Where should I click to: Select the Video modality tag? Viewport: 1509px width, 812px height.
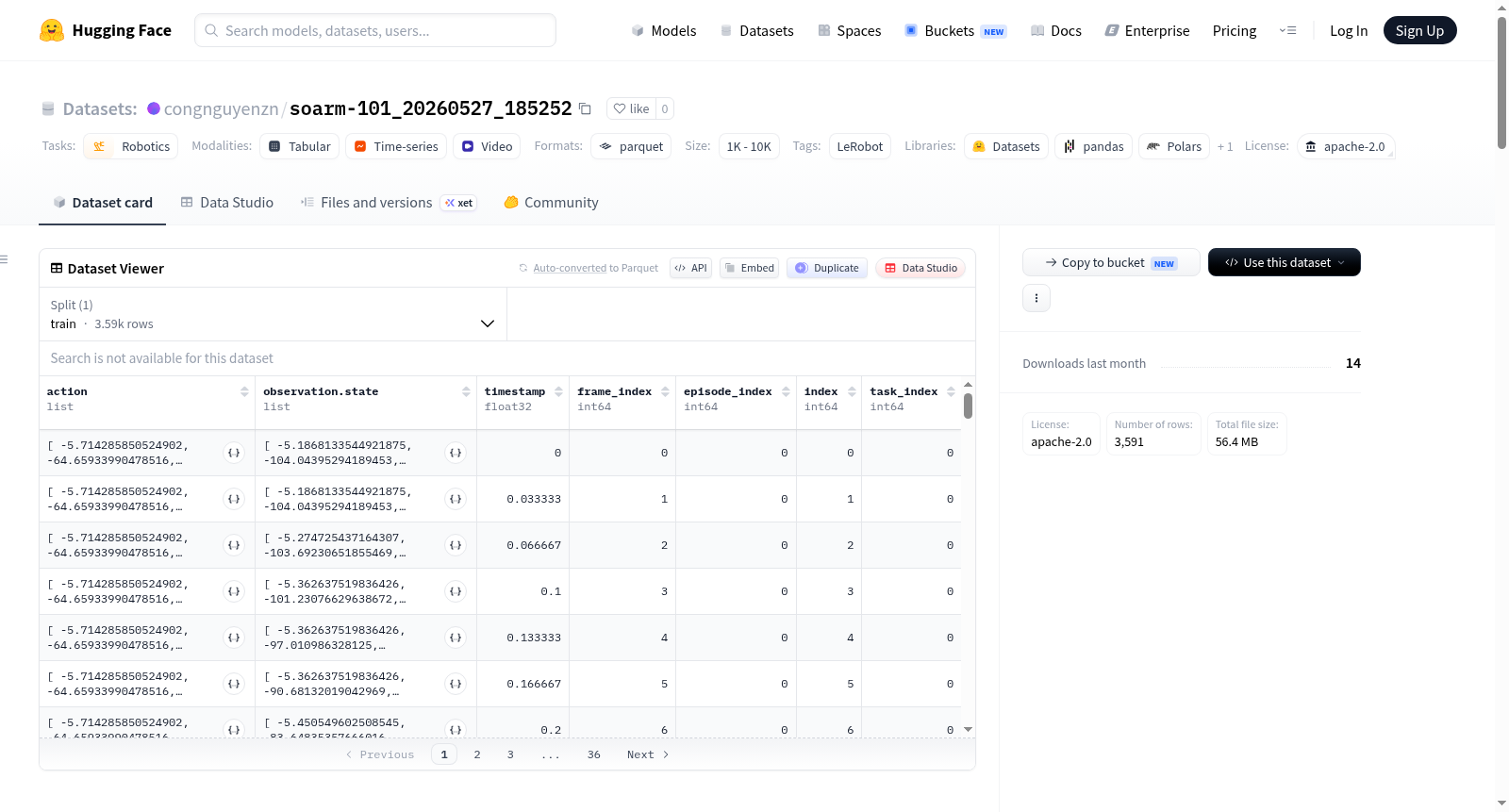(487, 146)
